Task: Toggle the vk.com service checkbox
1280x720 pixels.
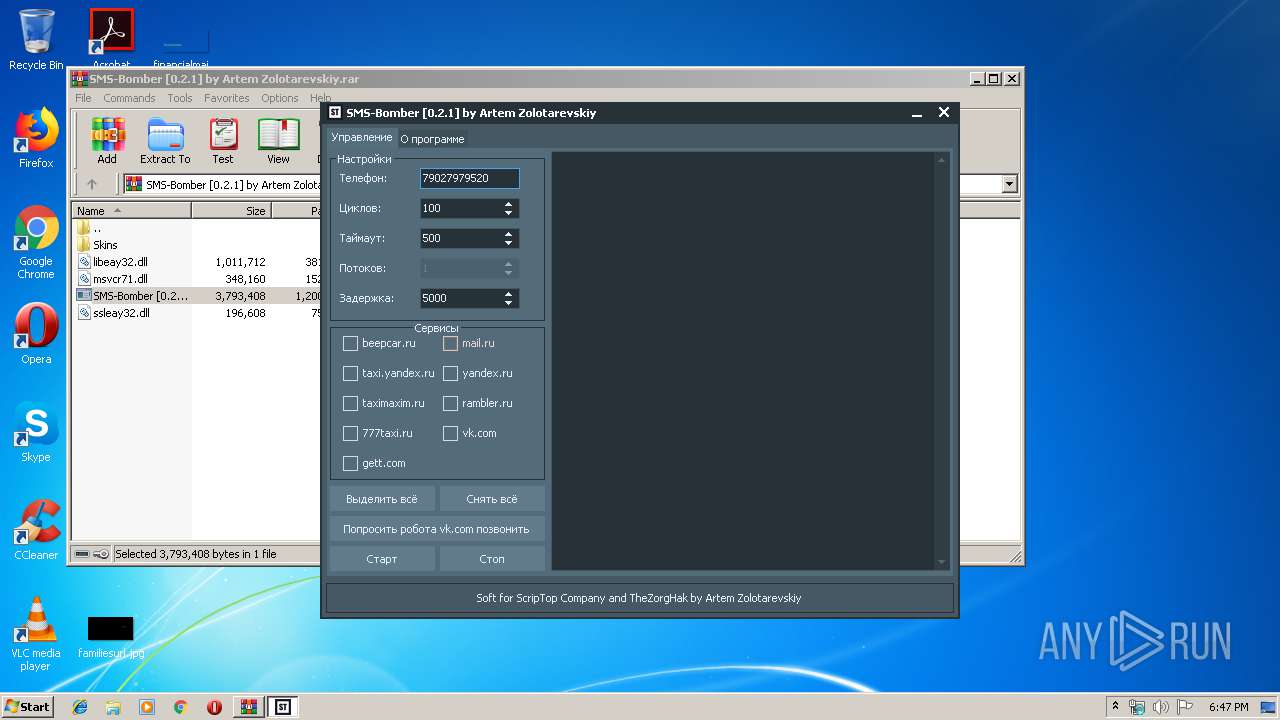Action: tap(450, 433)
